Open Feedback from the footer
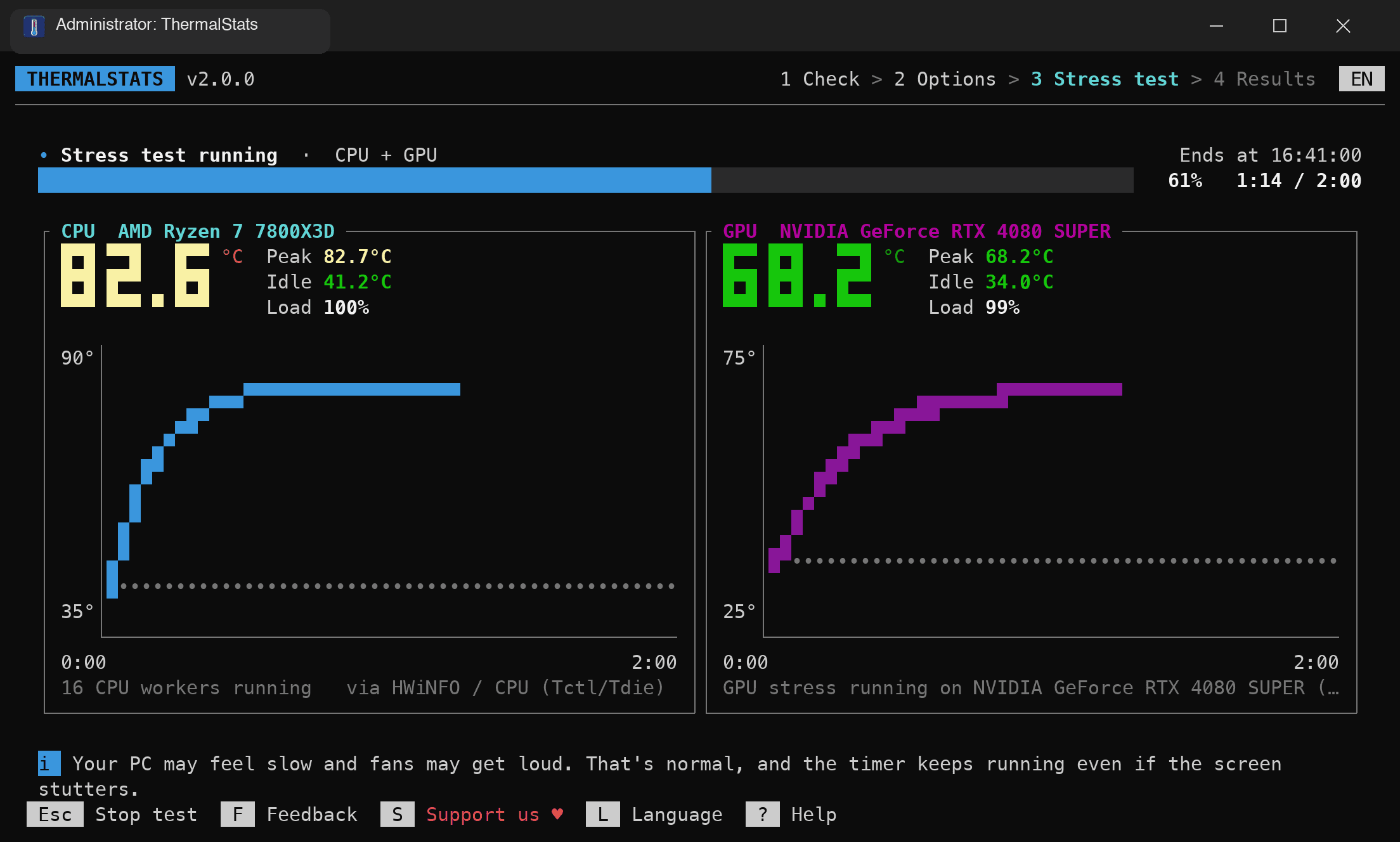This screenshot has width=1400, height=842. coord(312,814)
